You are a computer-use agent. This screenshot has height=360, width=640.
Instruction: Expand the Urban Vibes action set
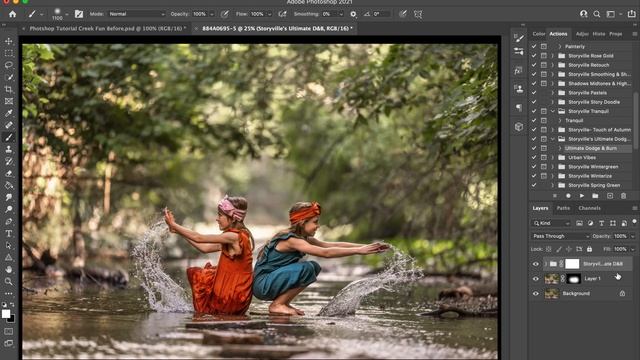[x=553, y=158]
